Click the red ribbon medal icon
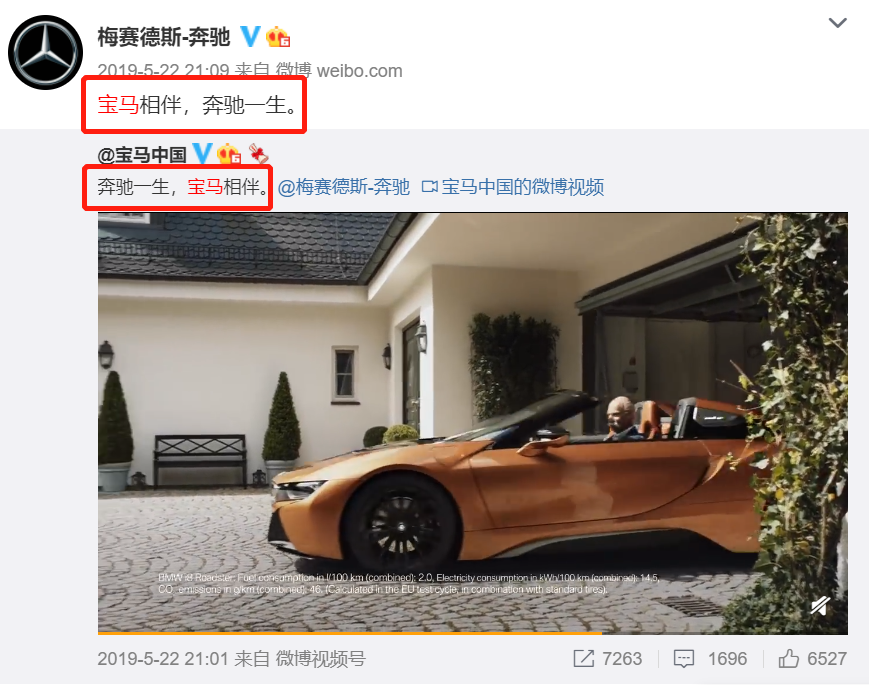This screenshot has height=685, width=869. (x=258, y=154)
